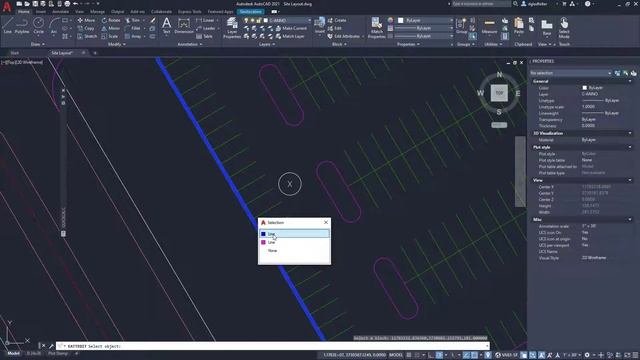Click the Leader tool
Screen dimensions: 640x360
206,28
